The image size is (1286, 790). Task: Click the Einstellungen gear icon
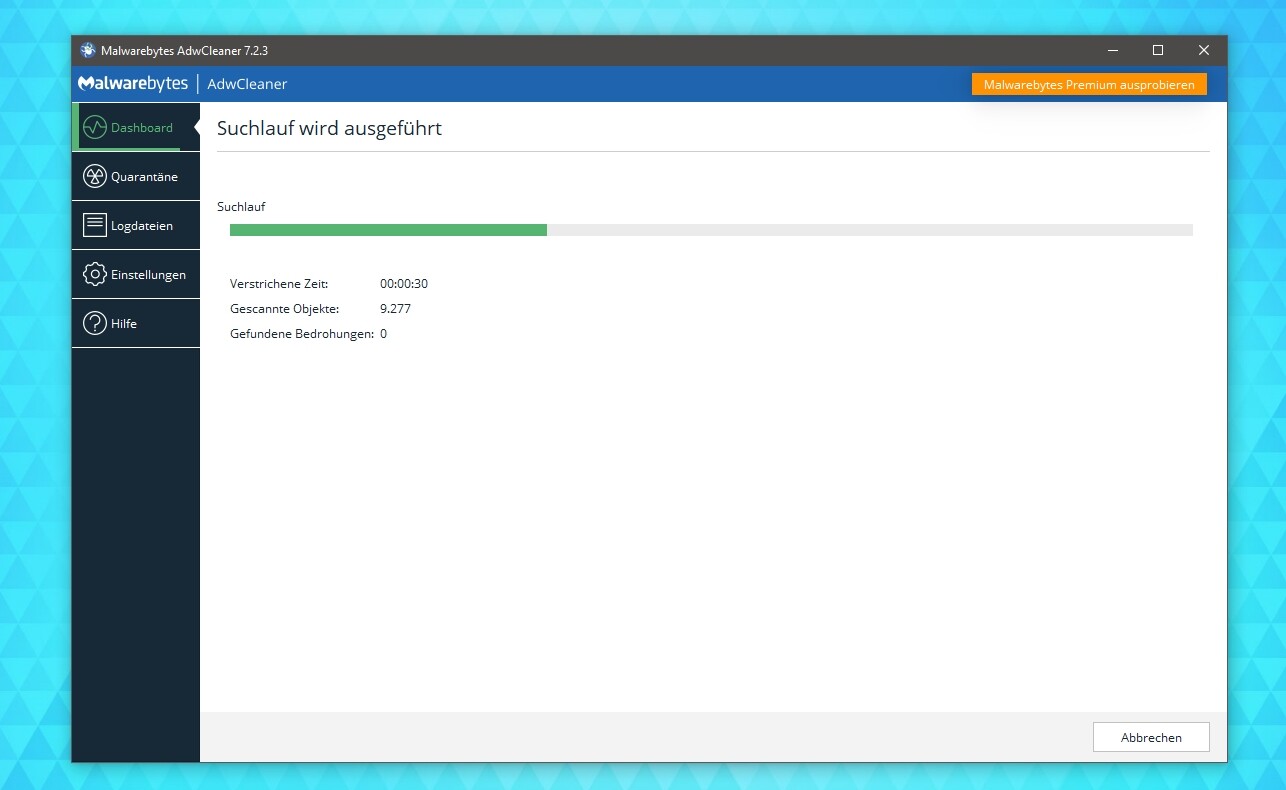pyautogui.click(x=95, y=274)
